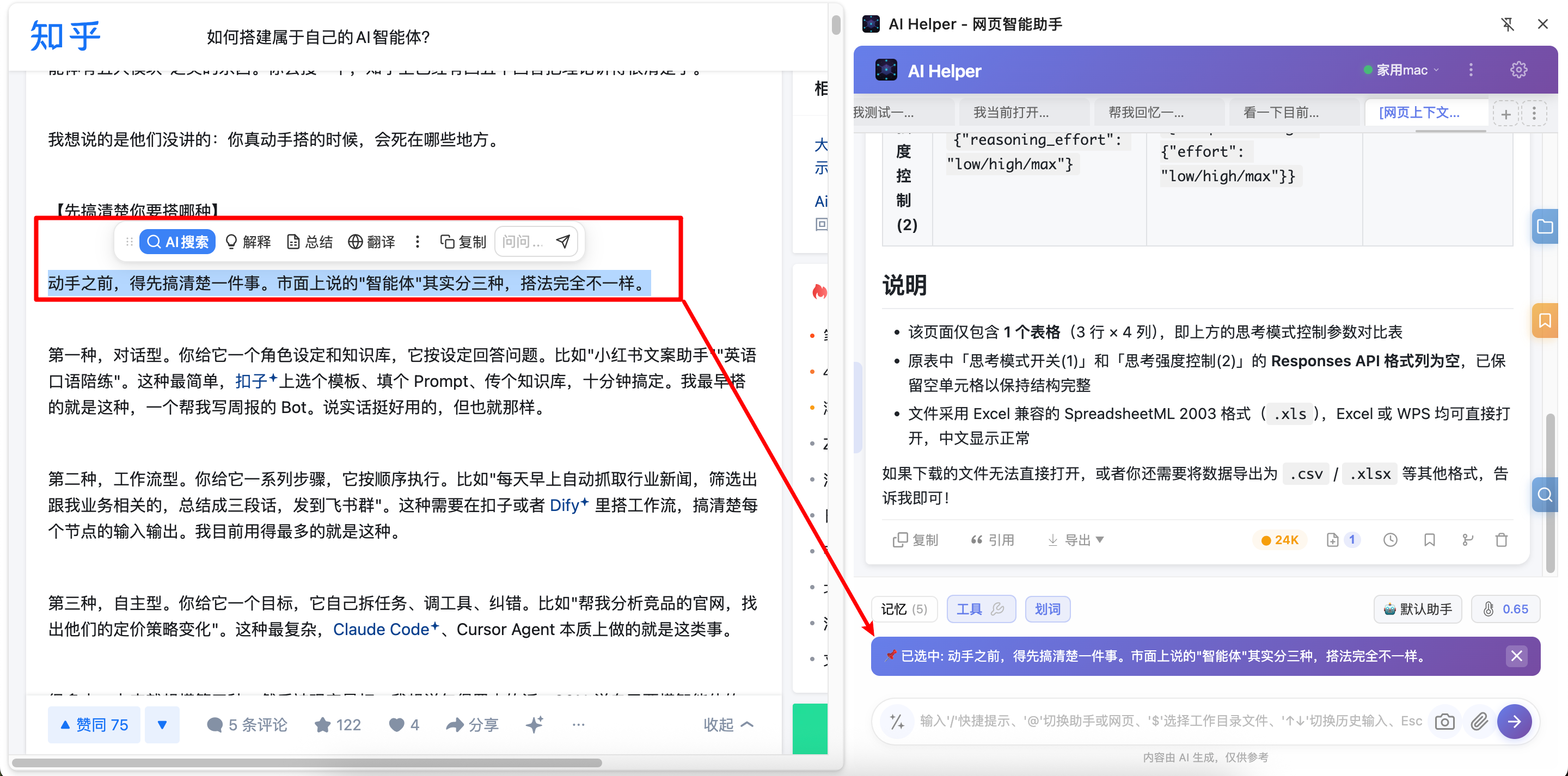Image resolution: width=1568 pixels, height=776 pixels.
Task: Open quick prompts magic wand icon
Action: [x=897, y=721]
